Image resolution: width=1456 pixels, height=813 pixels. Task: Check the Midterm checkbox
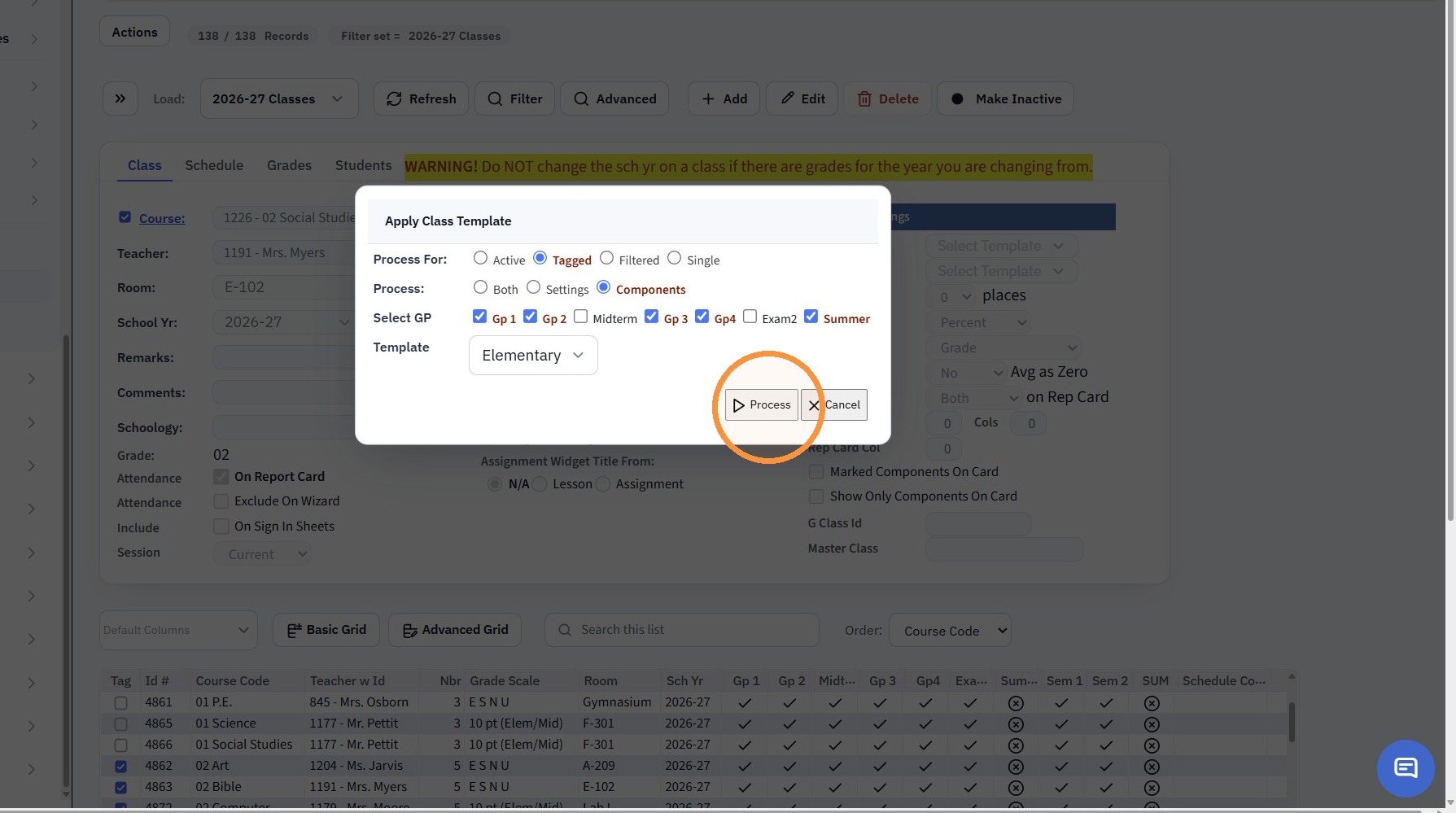tap(580, 317)
